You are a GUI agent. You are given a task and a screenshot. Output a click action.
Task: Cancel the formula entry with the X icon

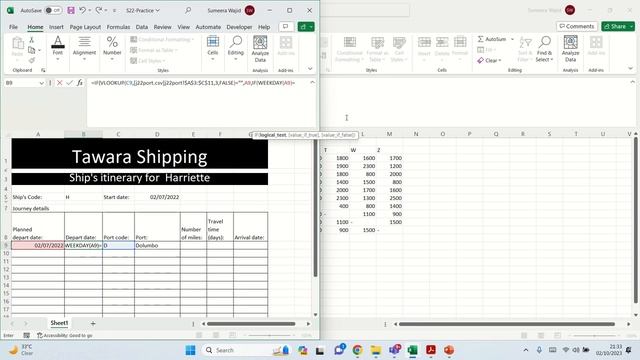[60, 83]
